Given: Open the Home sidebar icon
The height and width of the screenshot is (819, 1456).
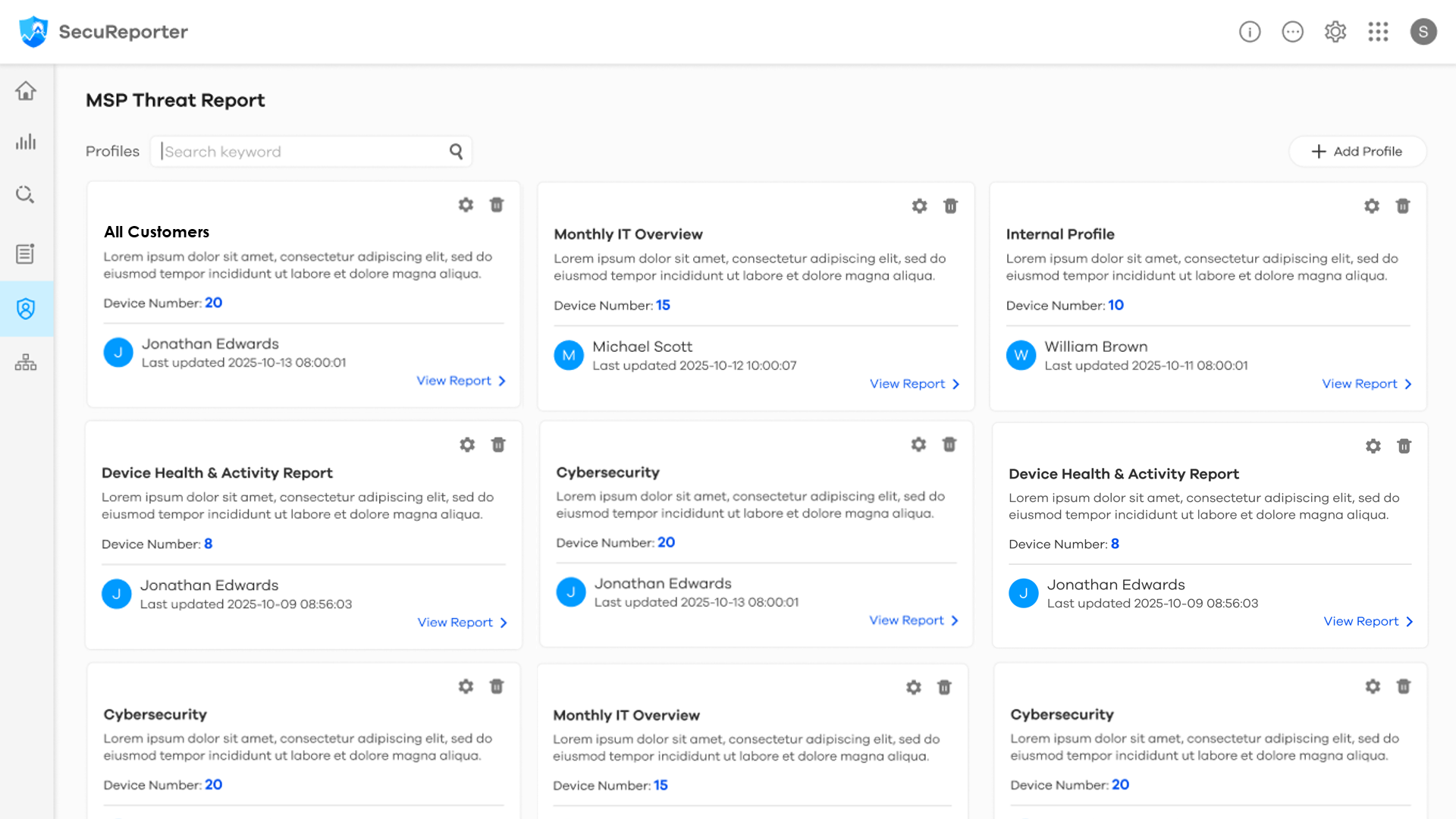Looking at the screenshot, I should [x=26, y=91].
